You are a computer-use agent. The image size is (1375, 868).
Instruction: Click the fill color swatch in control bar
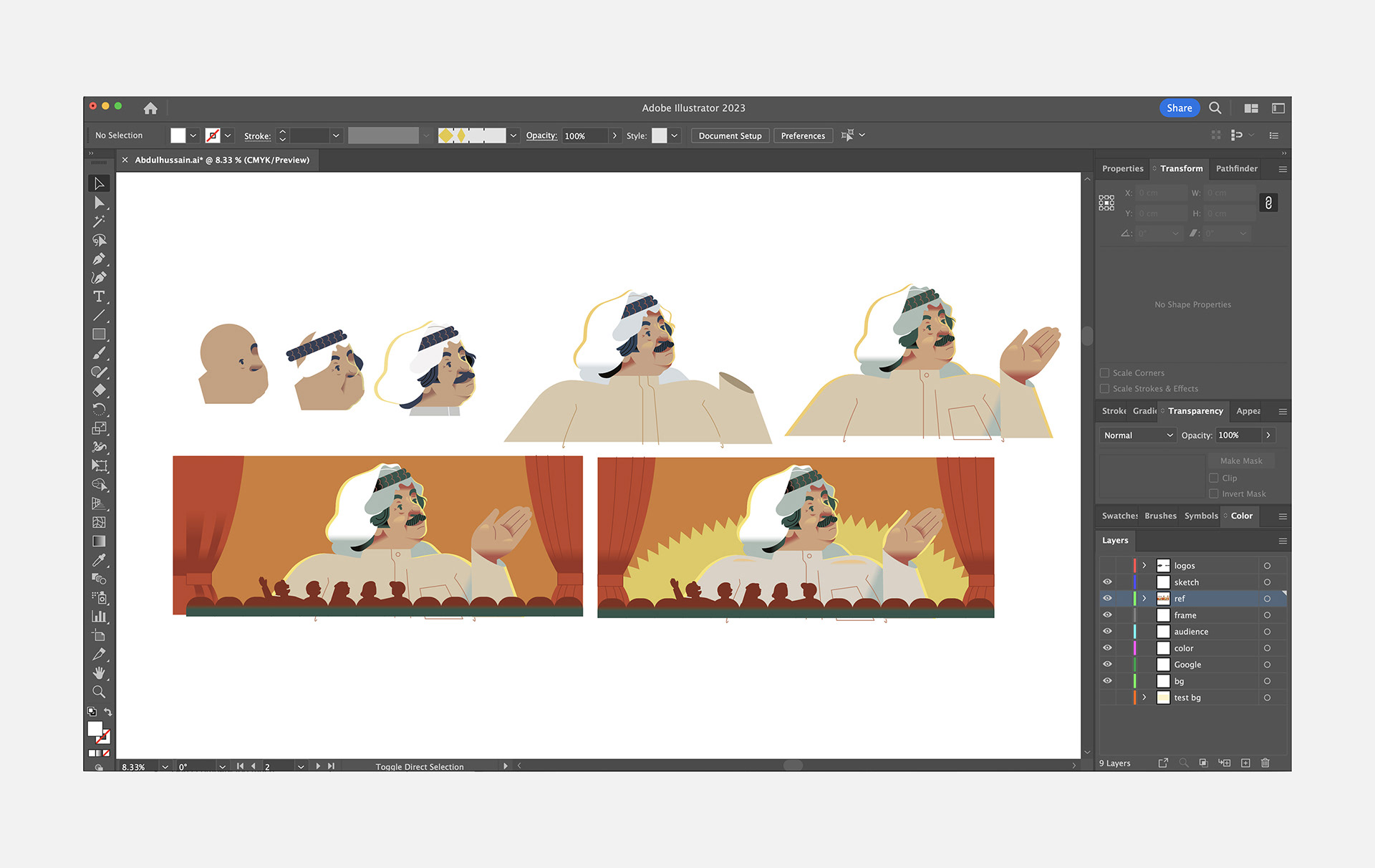click(x=178, y=135)
